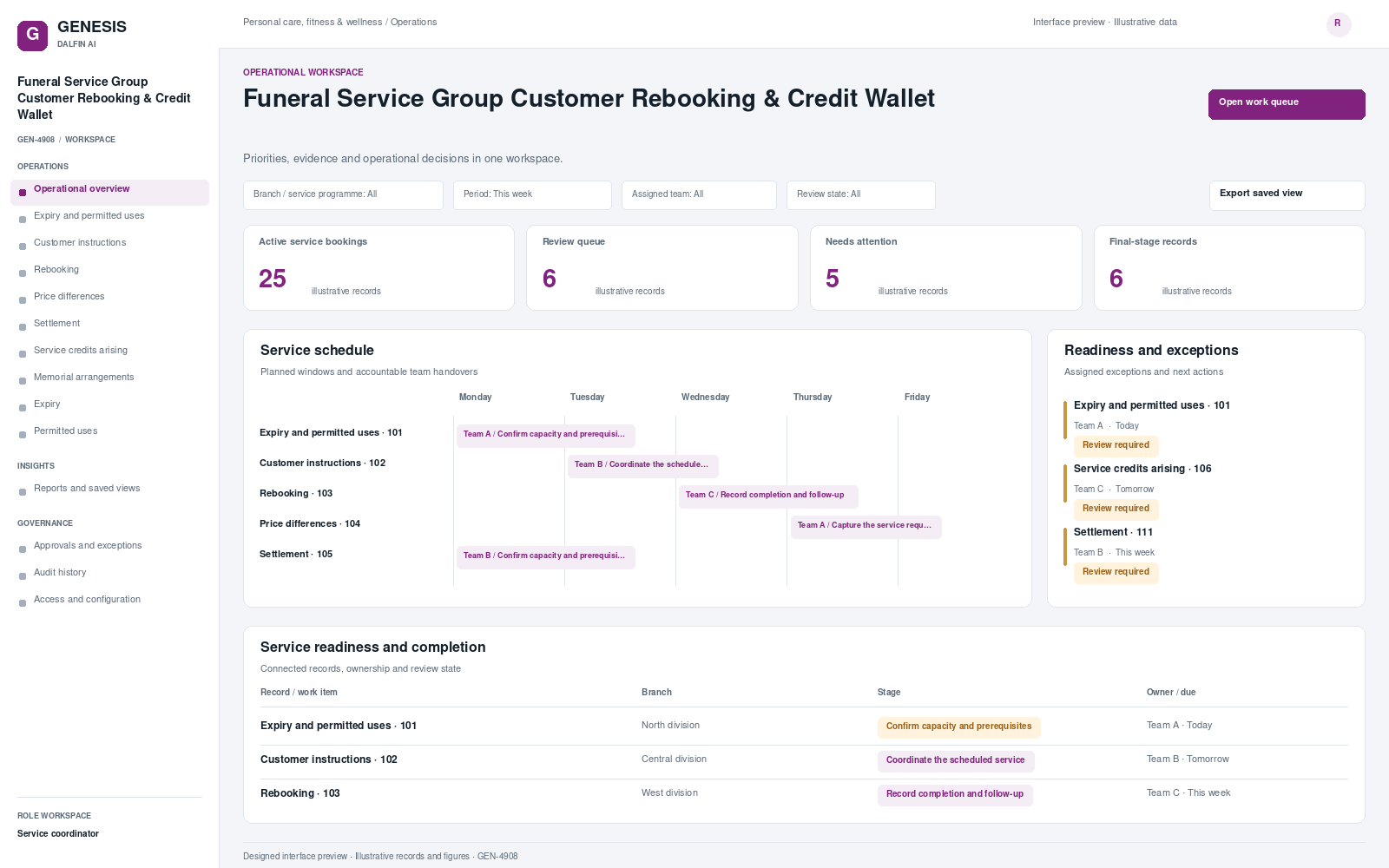This screenshot has width=1389, height=868.
Task: Click Team B Coordinate the schedule block
Action: tap(643, 465)
